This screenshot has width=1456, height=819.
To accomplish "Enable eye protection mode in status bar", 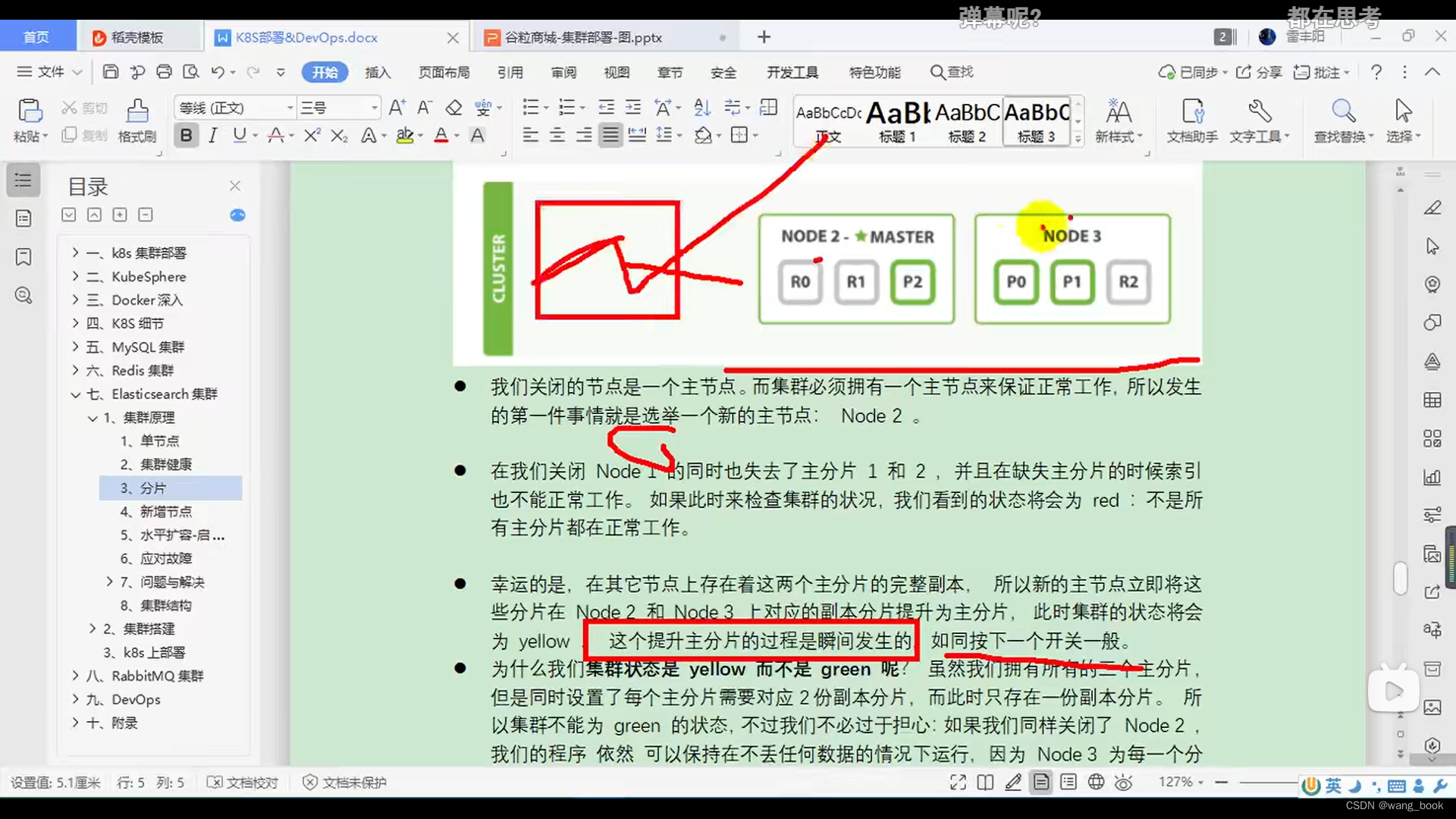I will coord(1123,782).
